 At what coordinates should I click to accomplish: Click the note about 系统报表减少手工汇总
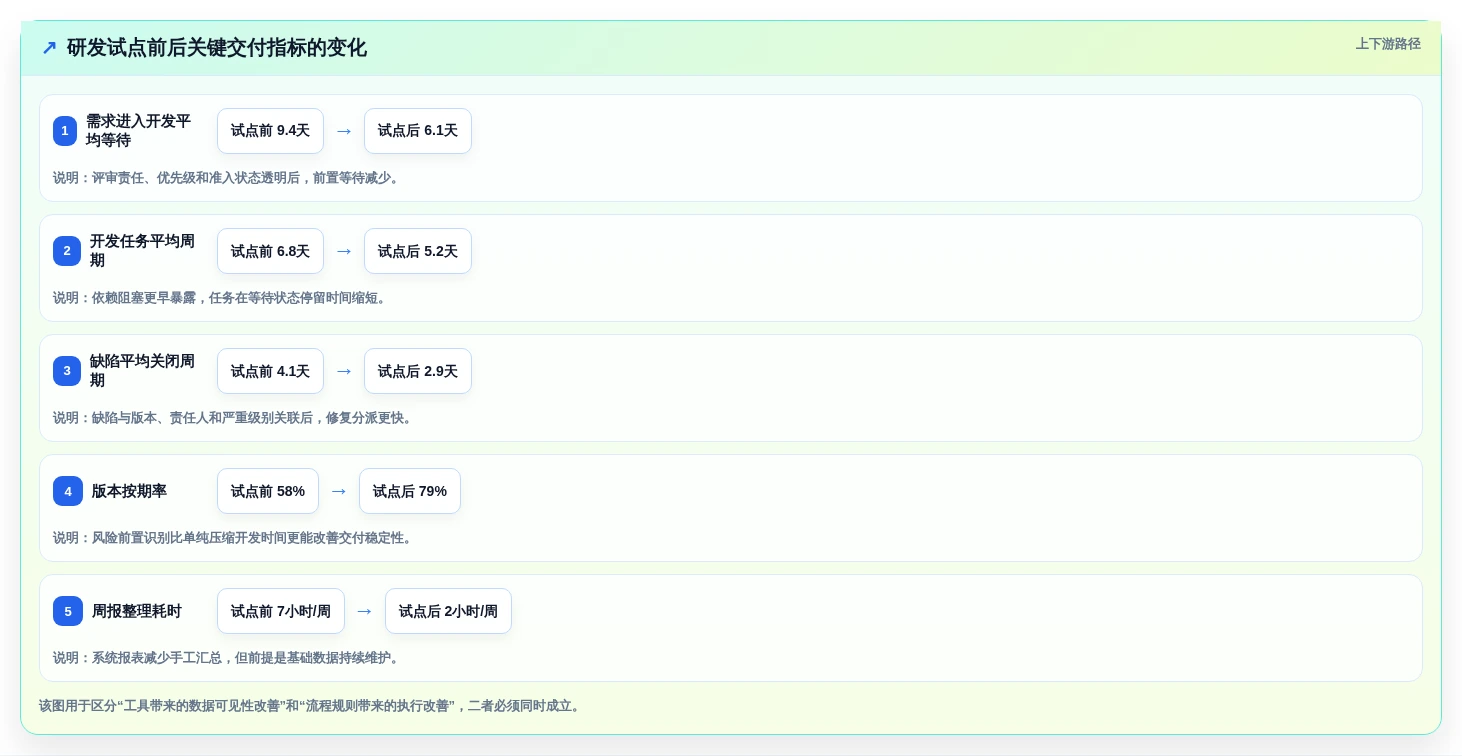click(228, 658)
